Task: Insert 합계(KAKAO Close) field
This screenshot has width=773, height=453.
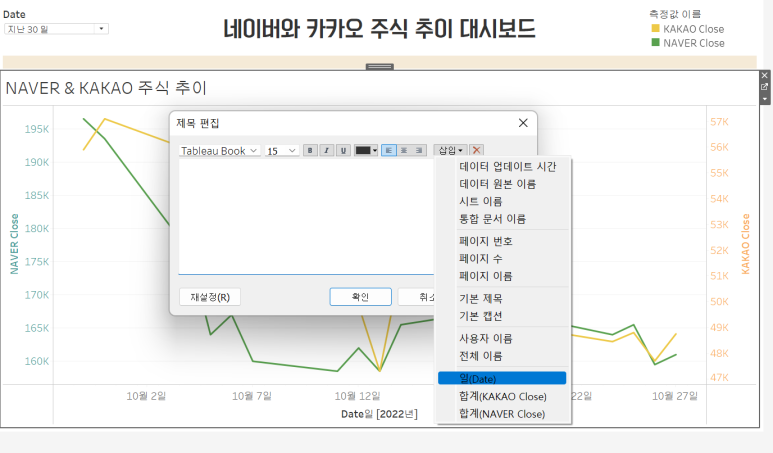Action: click(x=502, y=396)
